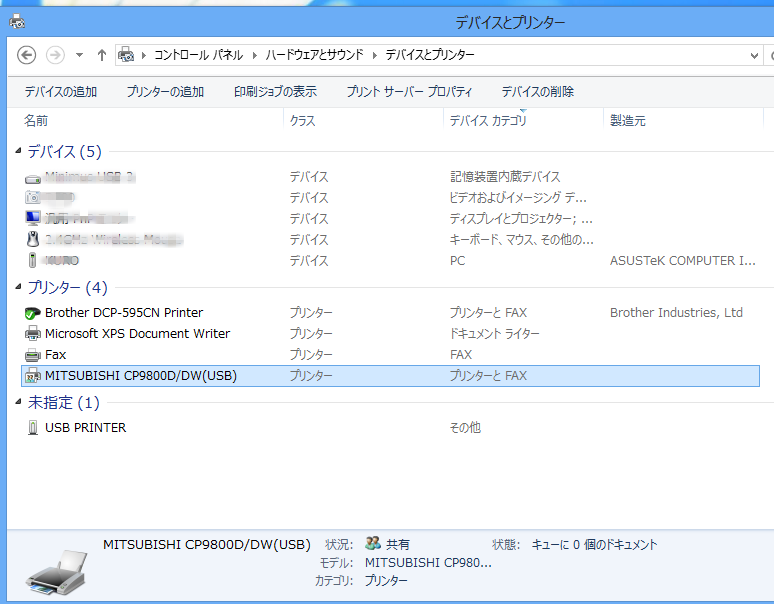This screenshot has height=604, width=774.
Task: Open コントロール パネル breadcrumb
Action: click(x=198, y=54)
